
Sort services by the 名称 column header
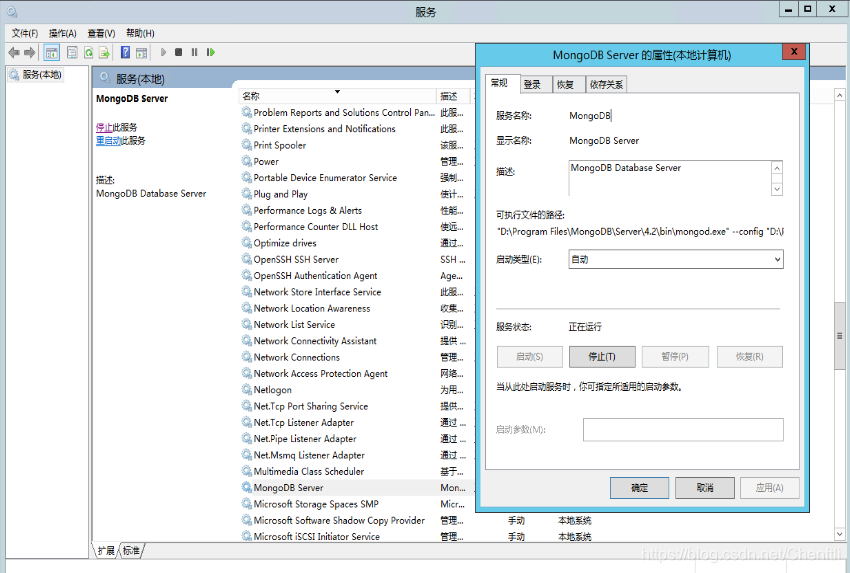[x=336, y=96]
